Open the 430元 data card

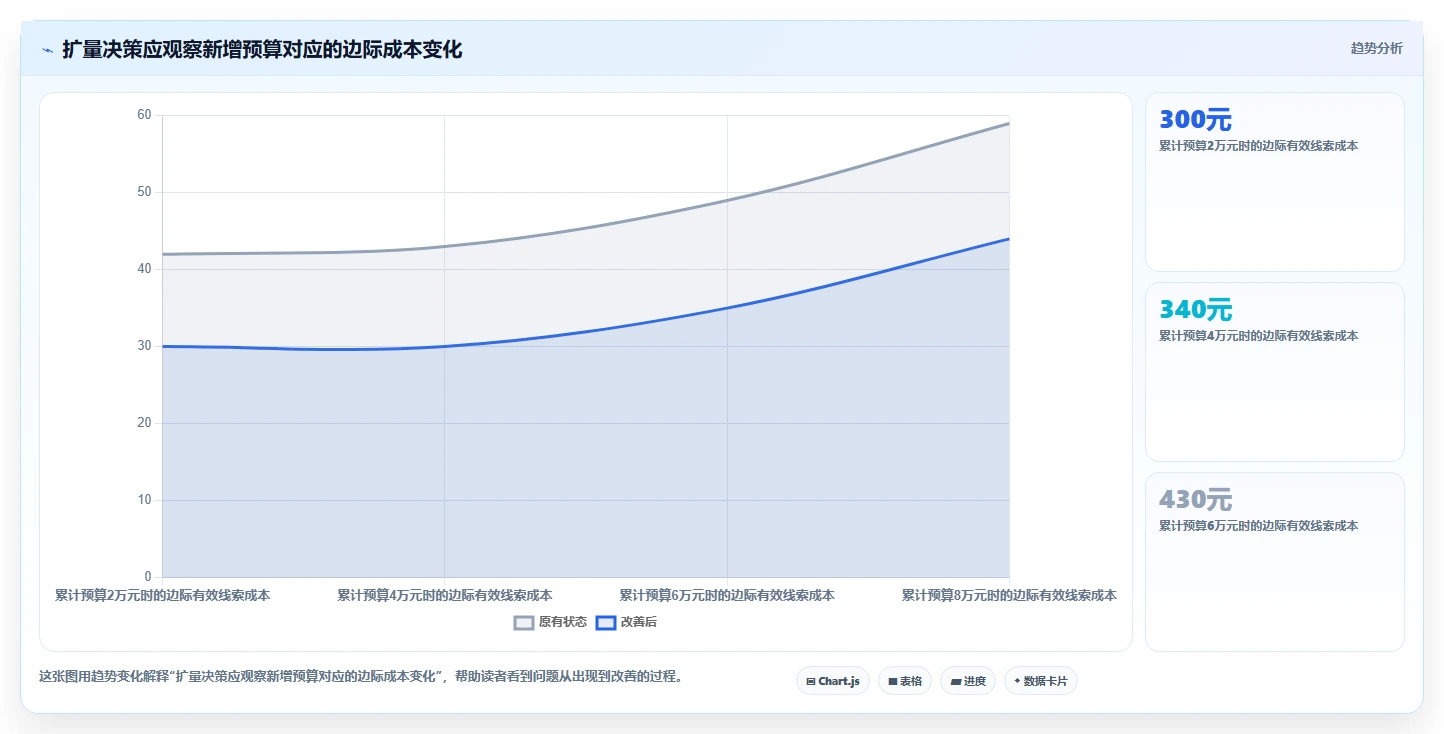point(1274,562)
